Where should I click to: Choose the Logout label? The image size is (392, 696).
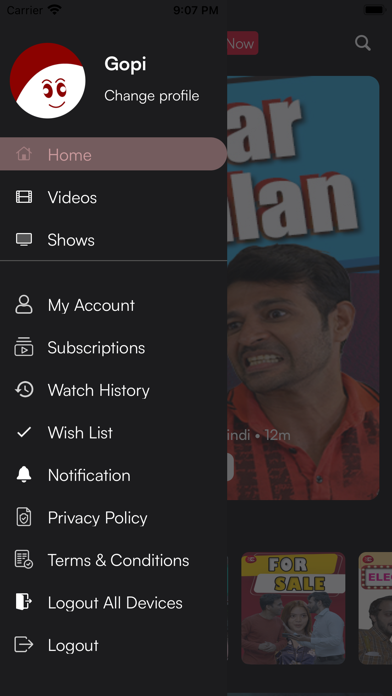point(73,645)
